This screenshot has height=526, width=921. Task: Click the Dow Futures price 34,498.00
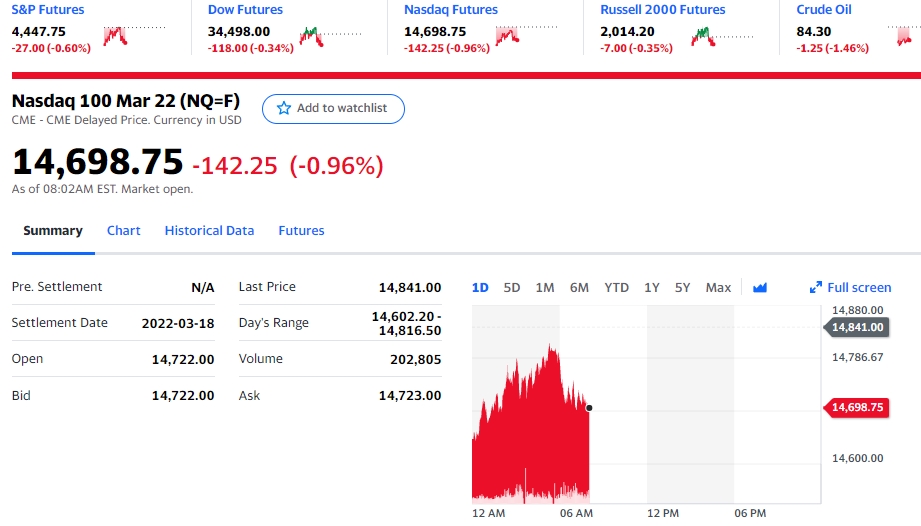pos(238,32)
